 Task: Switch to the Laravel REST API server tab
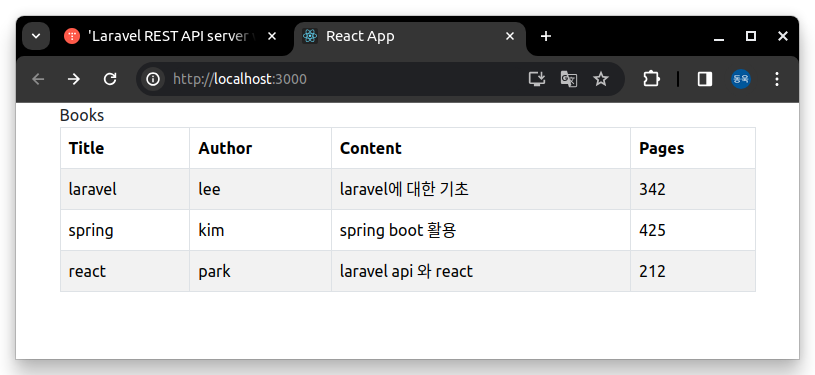172,36
